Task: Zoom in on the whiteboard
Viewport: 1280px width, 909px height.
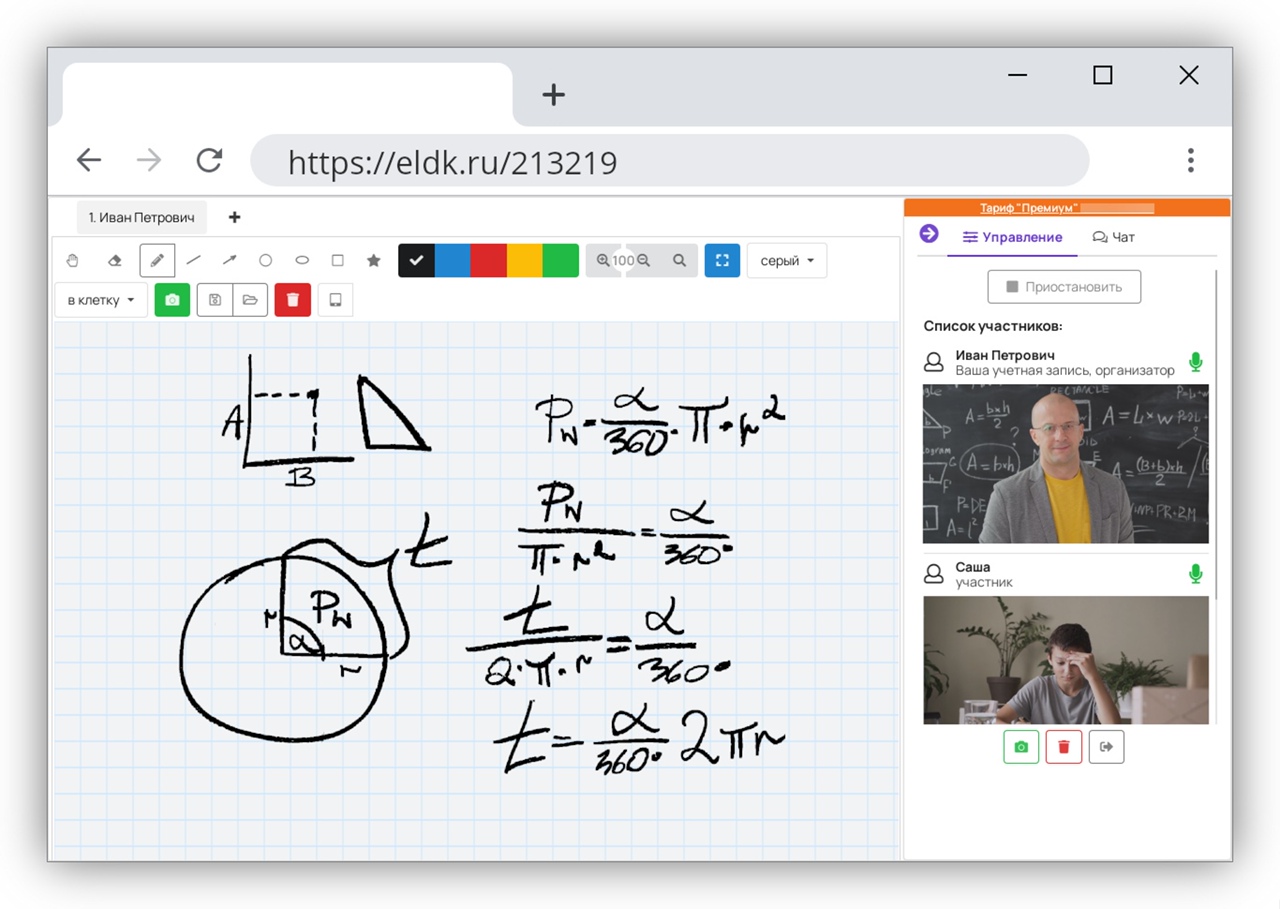Action: coord(602,260)
